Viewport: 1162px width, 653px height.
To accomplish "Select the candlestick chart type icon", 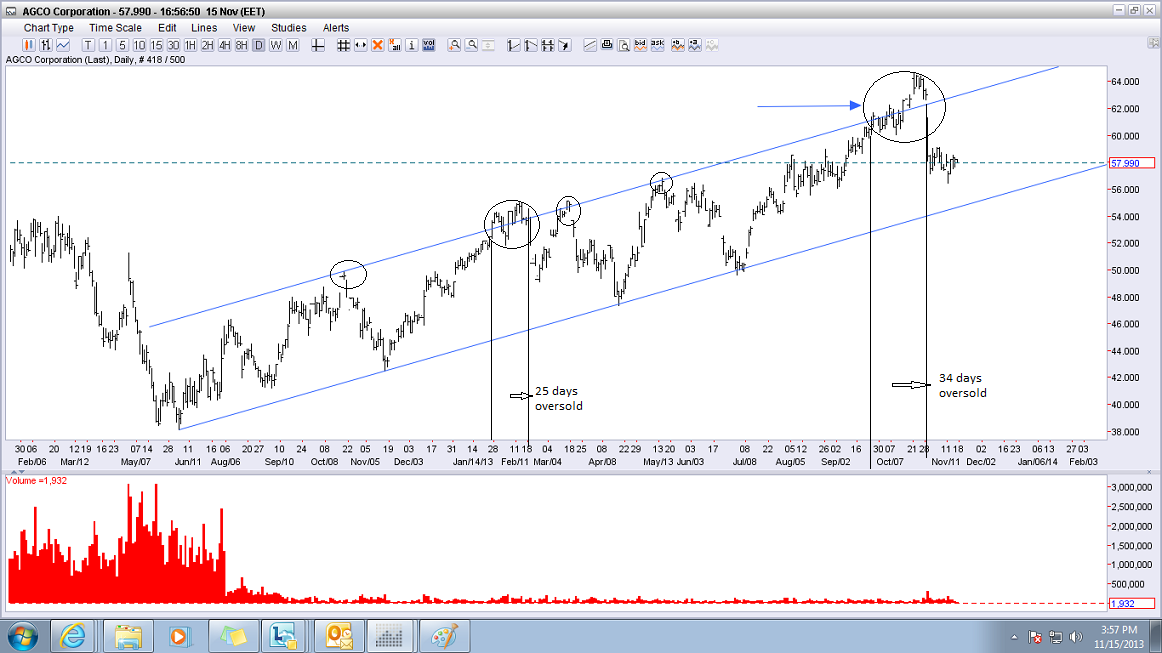I will (x=29, y=45).
